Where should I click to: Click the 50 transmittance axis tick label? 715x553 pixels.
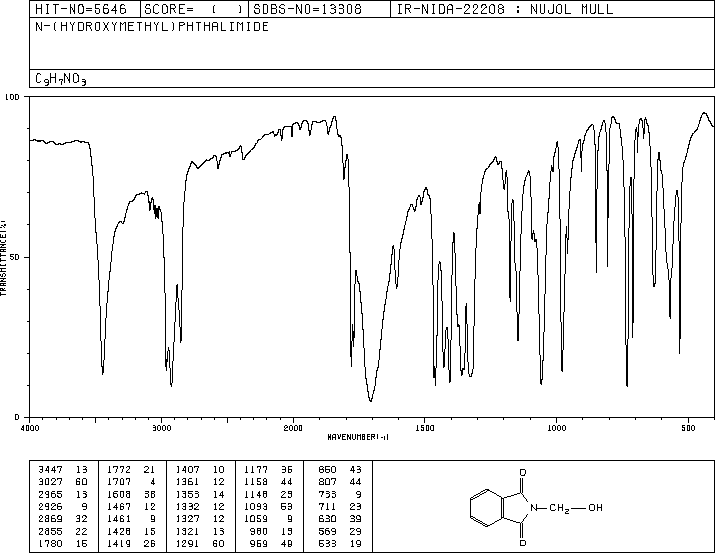pos(15,257)
